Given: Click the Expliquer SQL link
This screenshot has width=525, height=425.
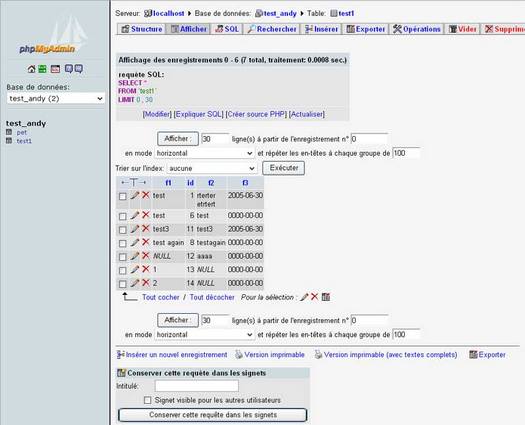Looking at the screenshot, I should [199, 114].
